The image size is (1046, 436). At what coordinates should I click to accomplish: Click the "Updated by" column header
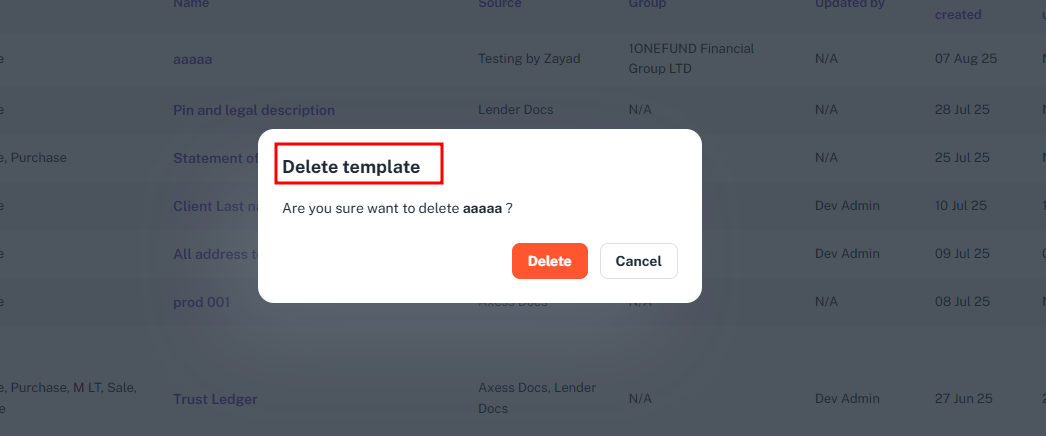[850, 4]
